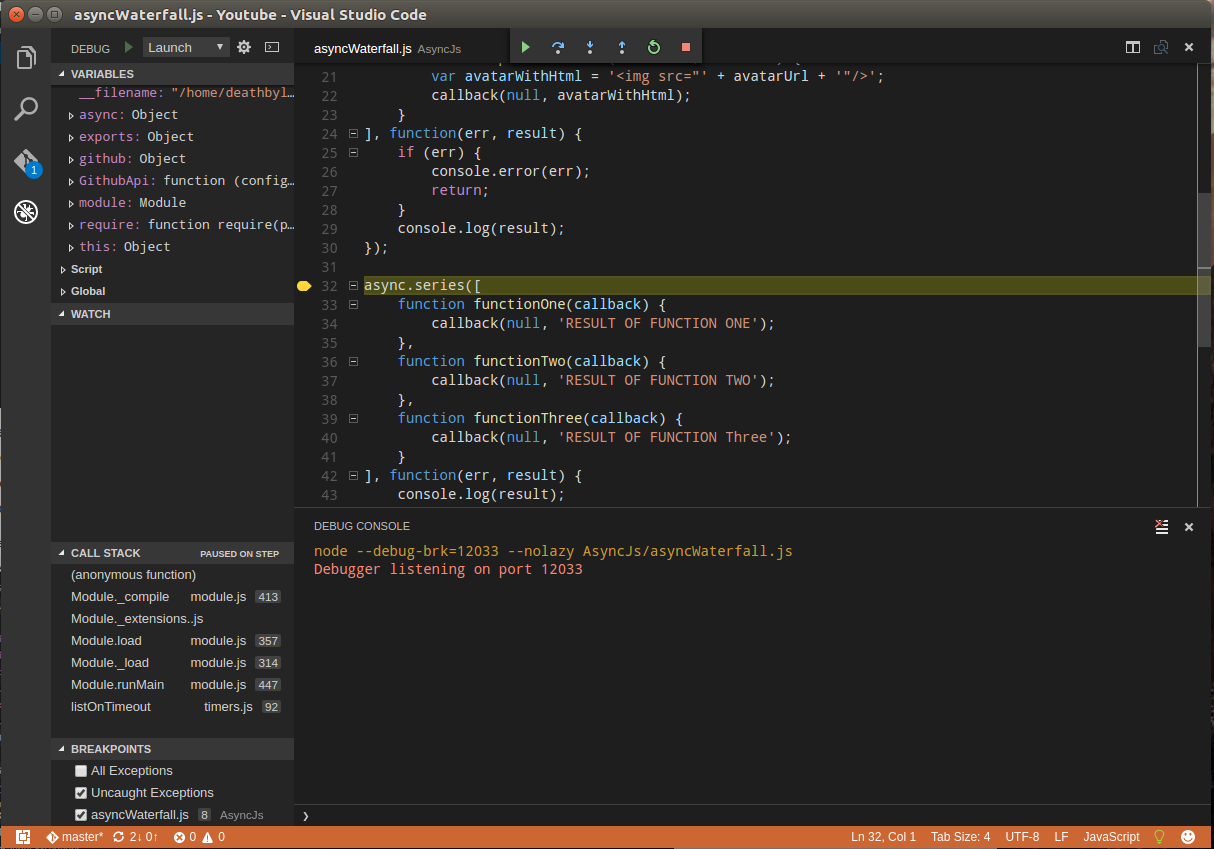Click the status bar leftmost window icon
The width and height of the screenshot is (1214, 849).
click(x=23, y=837)
